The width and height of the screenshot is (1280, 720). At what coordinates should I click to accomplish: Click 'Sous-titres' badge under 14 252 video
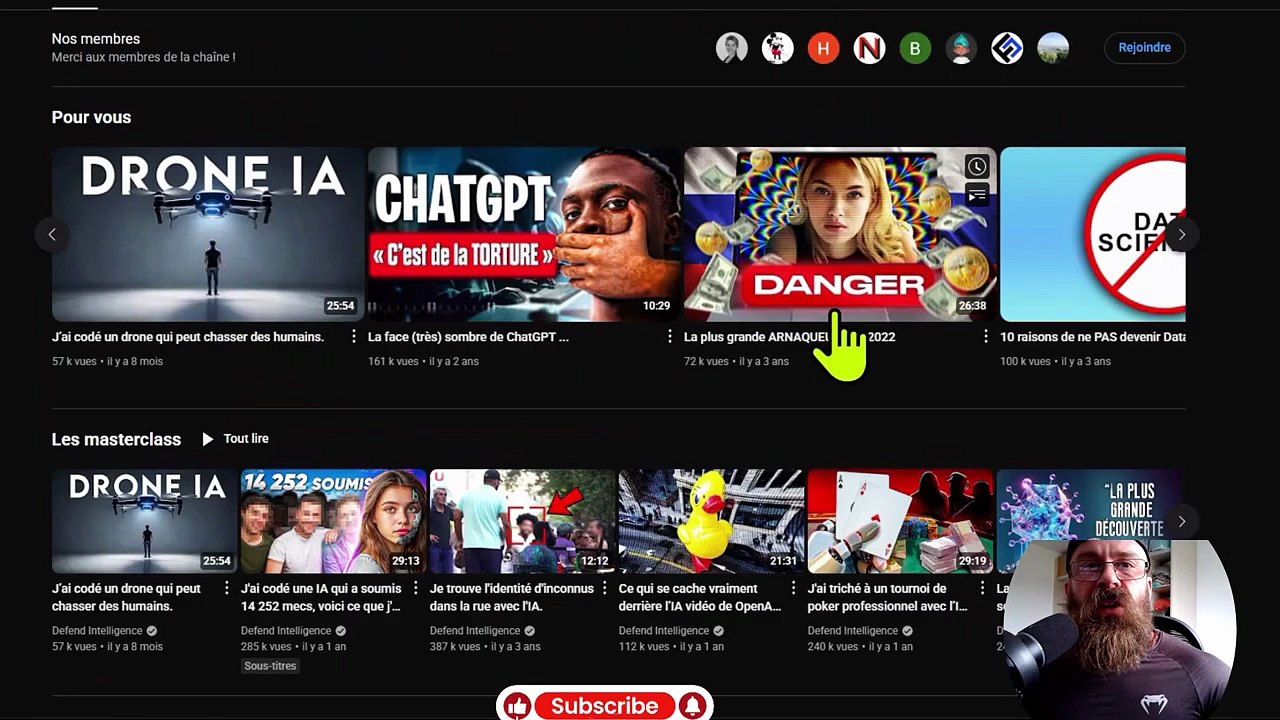270,666
